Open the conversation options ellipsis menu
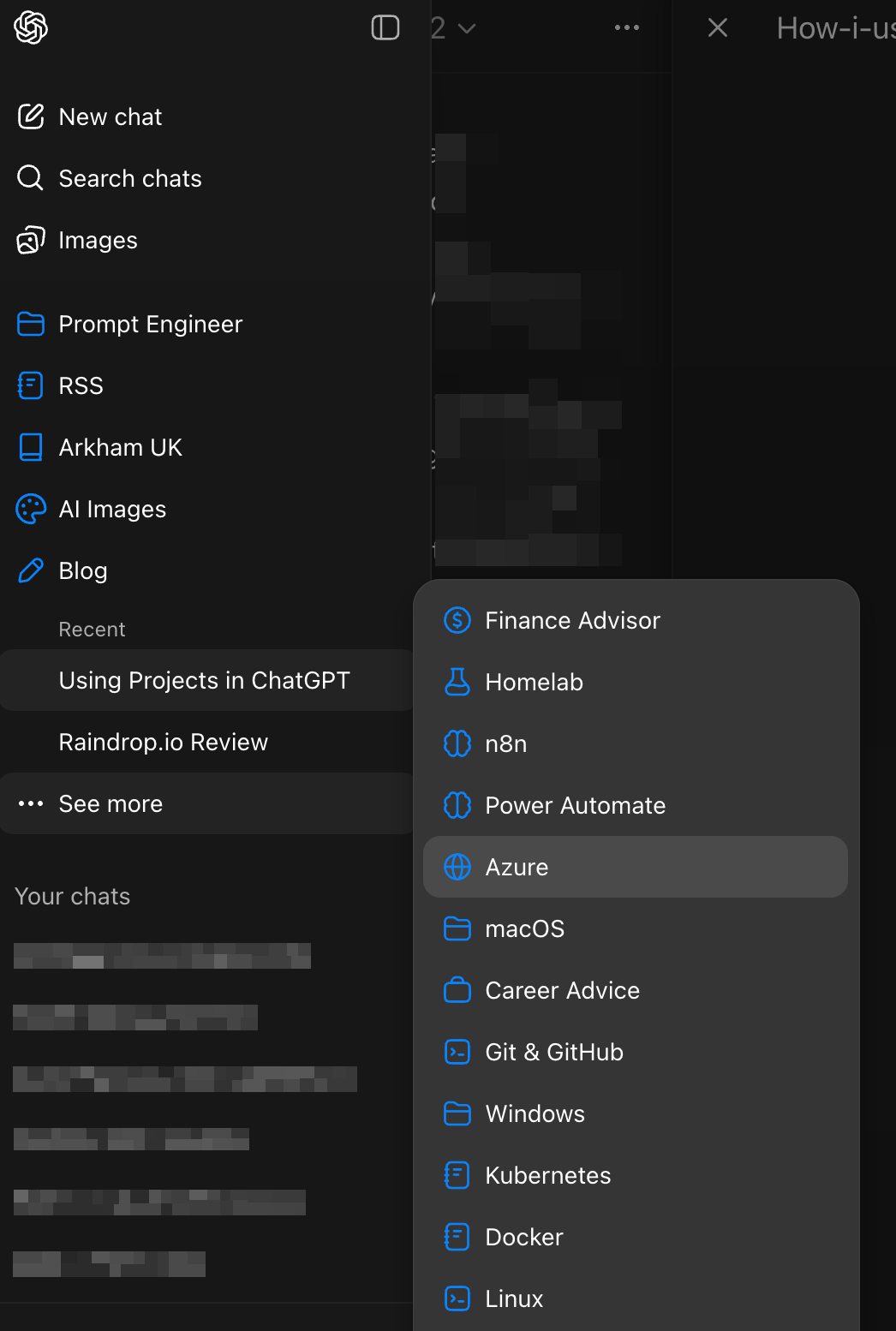The image size is (896, 1331). click(627, 27)
